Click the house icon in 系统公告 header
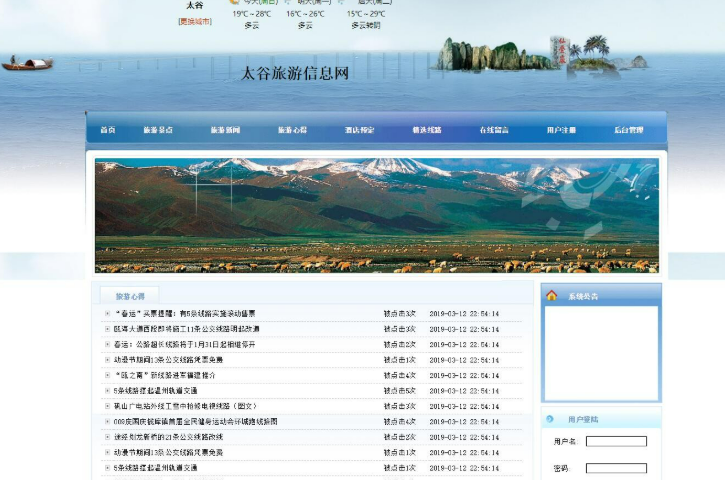The height and width of the screenshot is (480, 725). (551, 295)
